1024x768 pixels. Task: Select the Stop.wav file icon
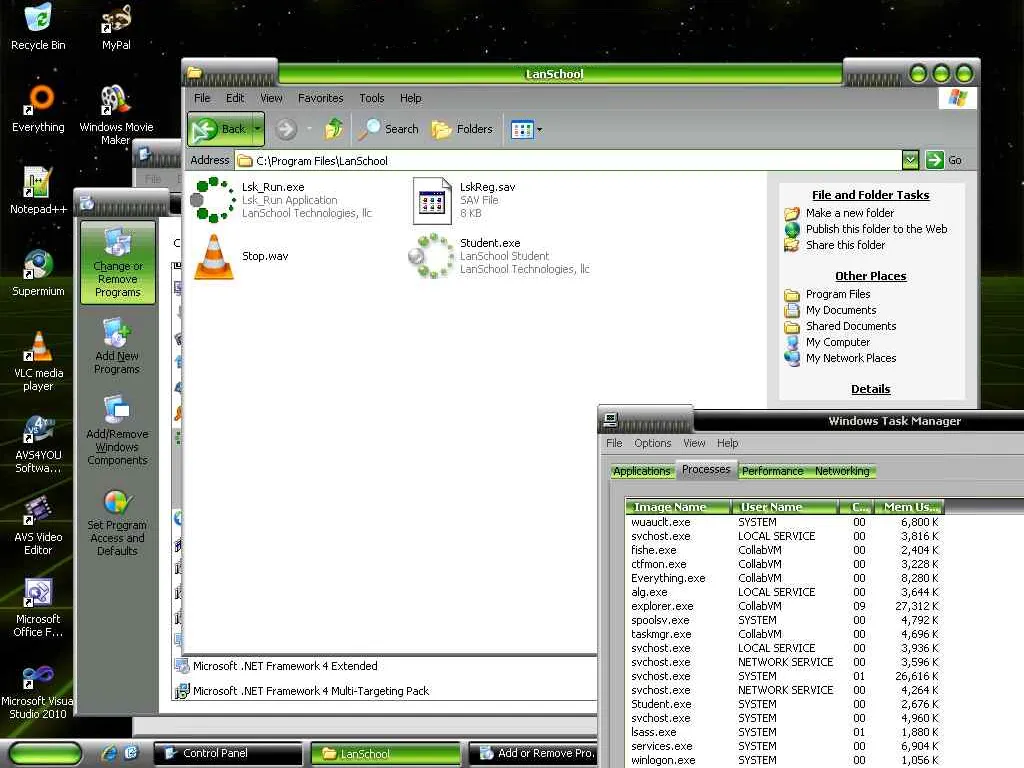(x=214, y=256)
